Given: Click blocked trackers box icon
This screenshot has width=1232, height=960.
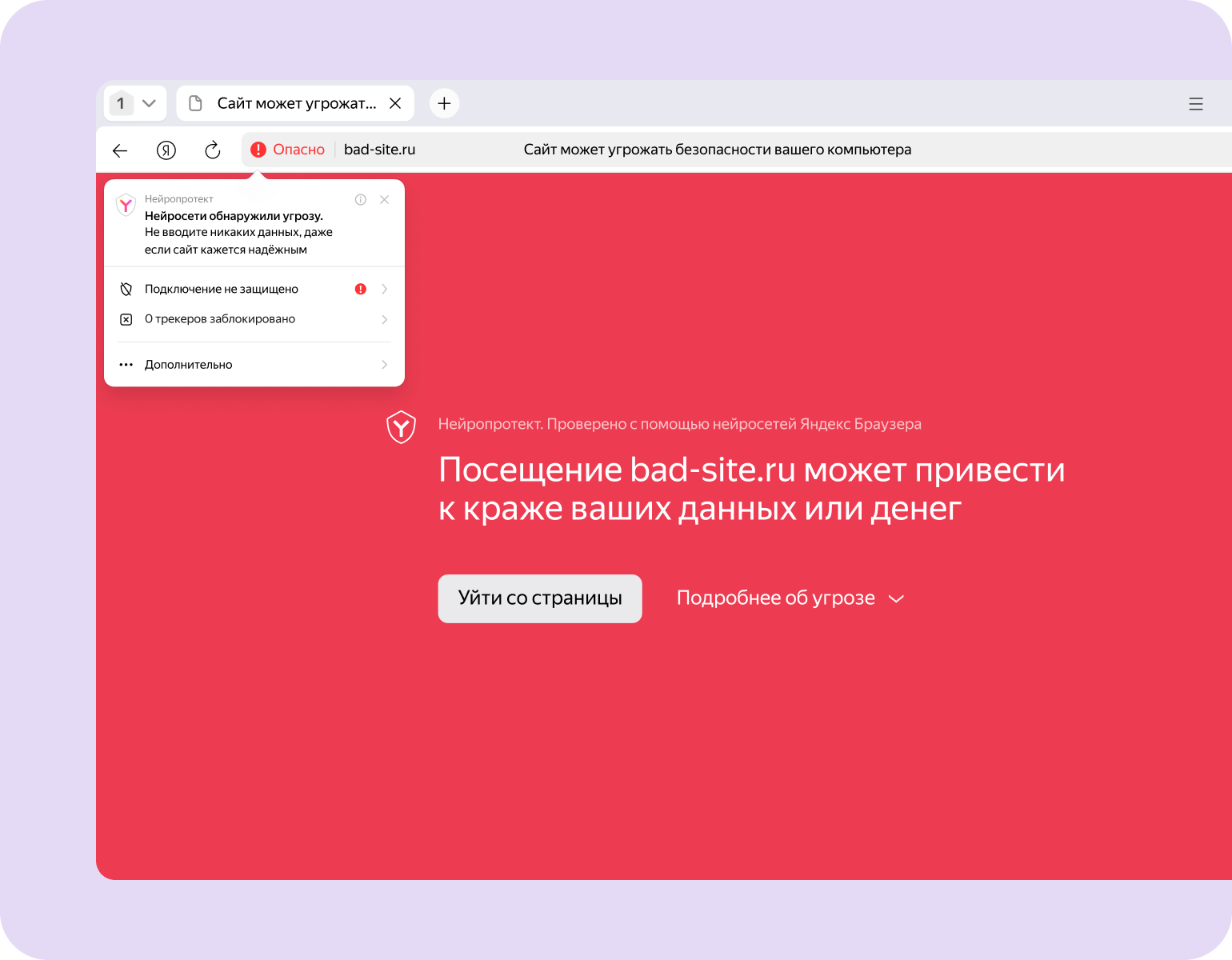Looking at the screenshot, I should [126, 319].
